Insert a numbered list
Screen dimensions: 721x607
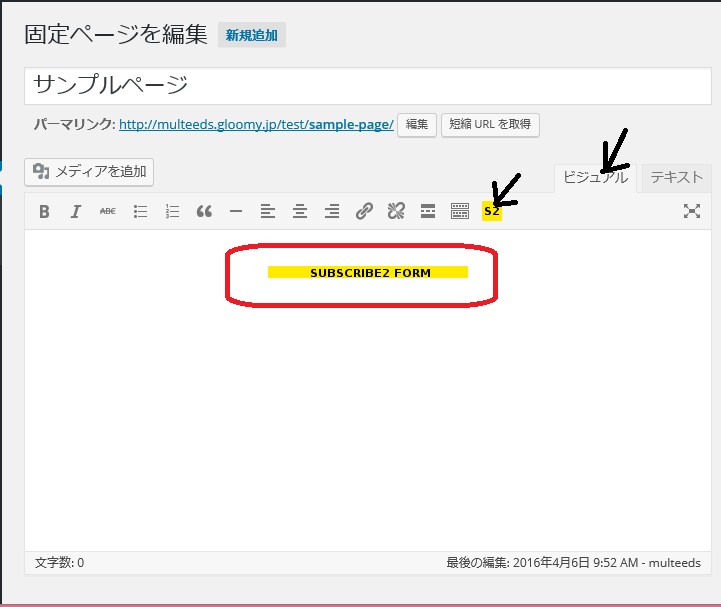[x=172, y=211]
